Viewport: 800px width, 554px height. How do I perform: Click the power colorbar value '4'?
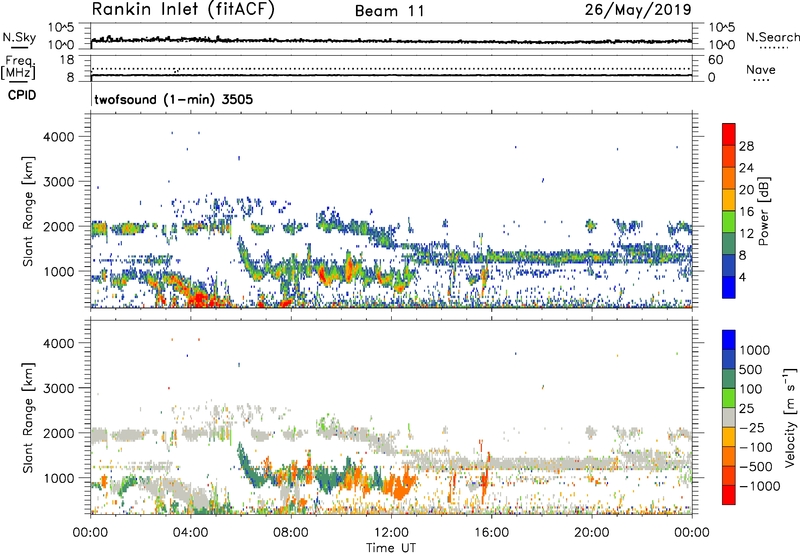(x=743, y=277)
